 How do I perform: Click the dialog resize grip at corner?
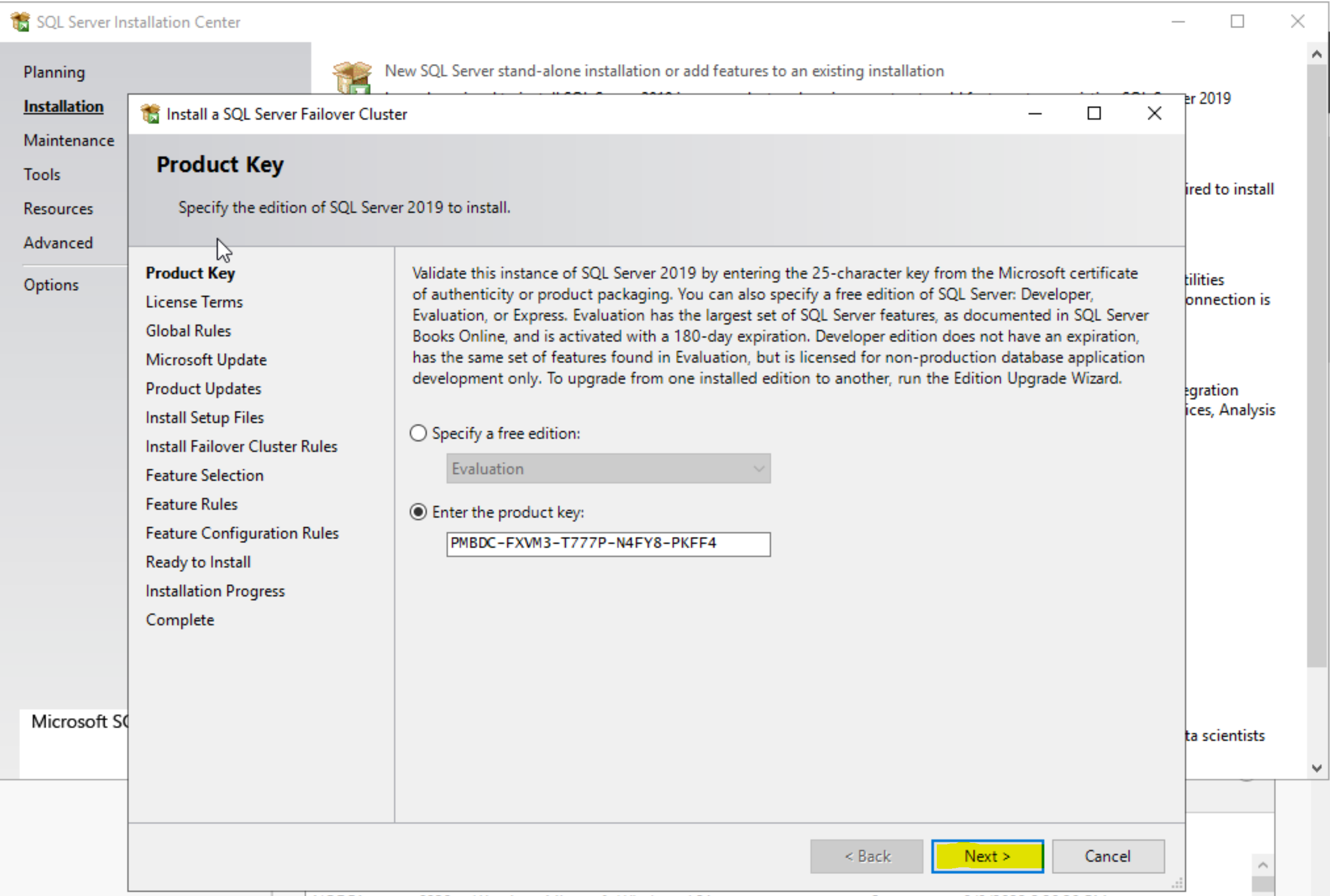[x=1177, y=884]
